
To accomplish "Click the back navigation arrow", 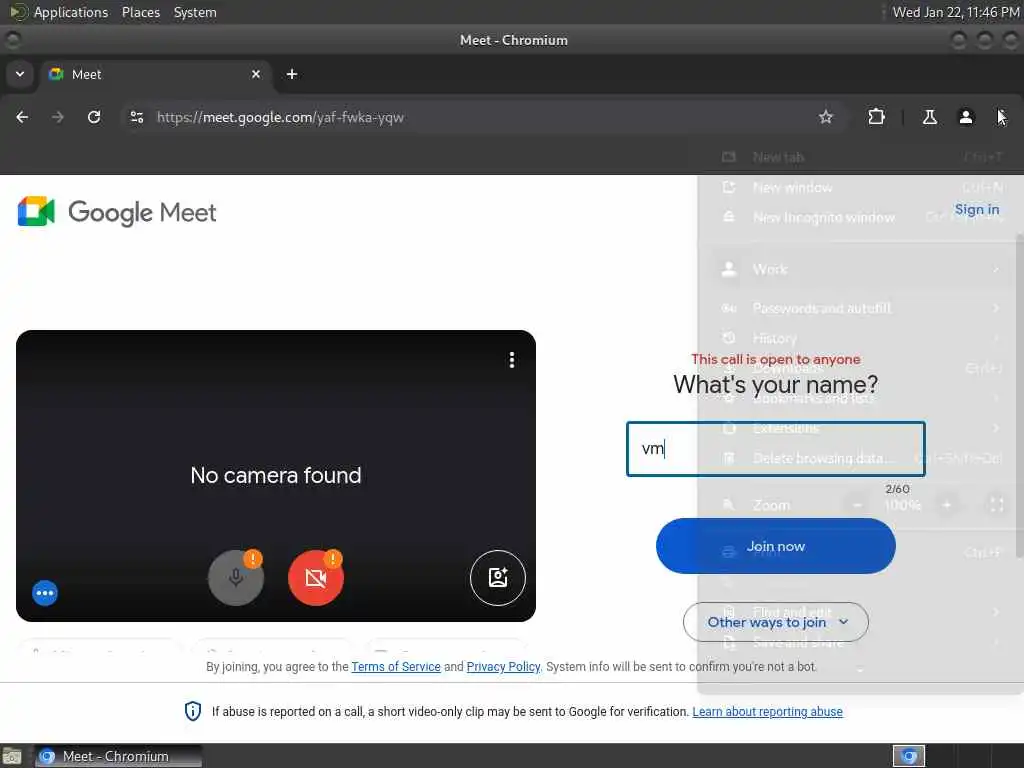I will [x=22, y=117].
